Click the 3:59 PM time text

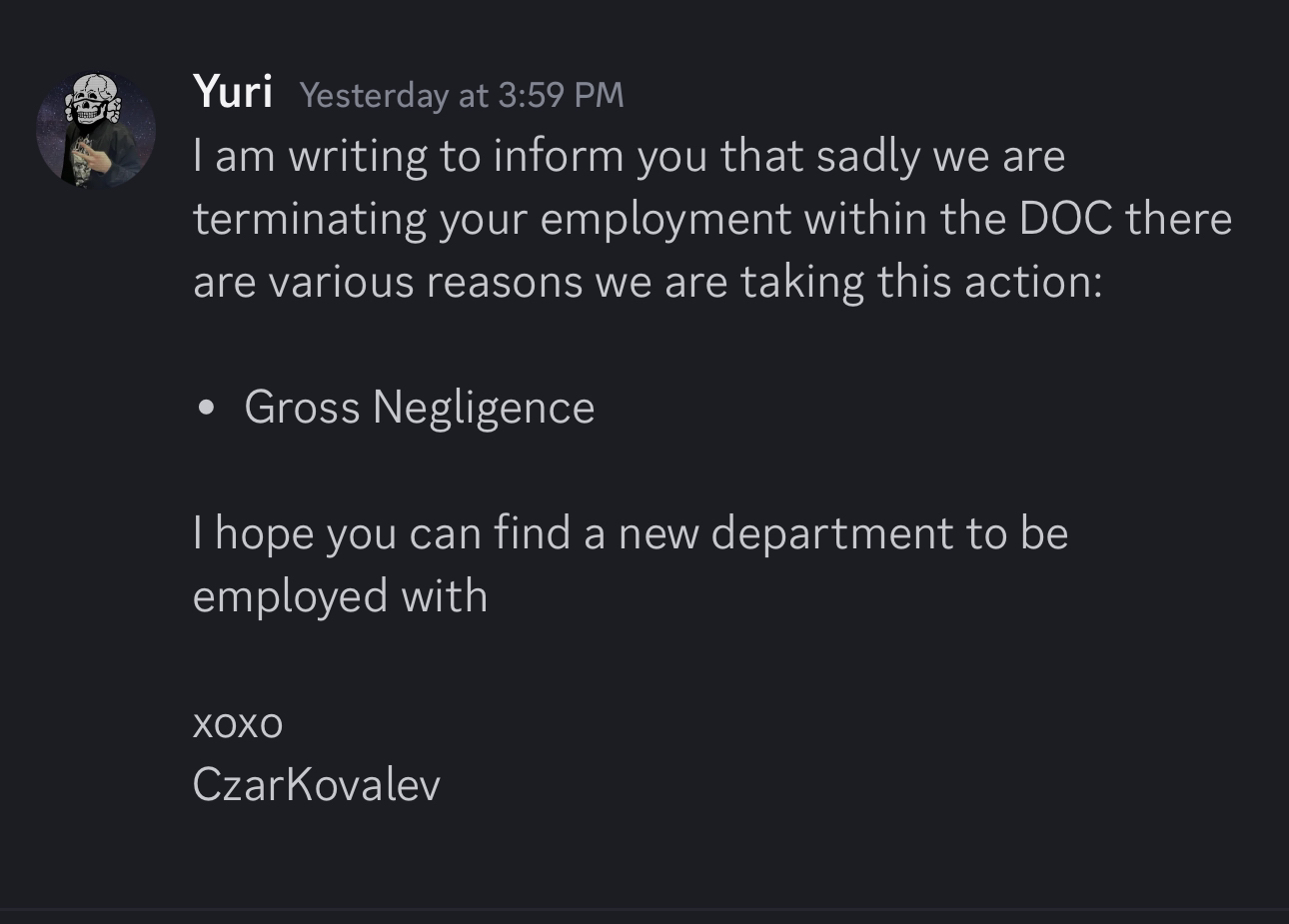click(561, 95)
